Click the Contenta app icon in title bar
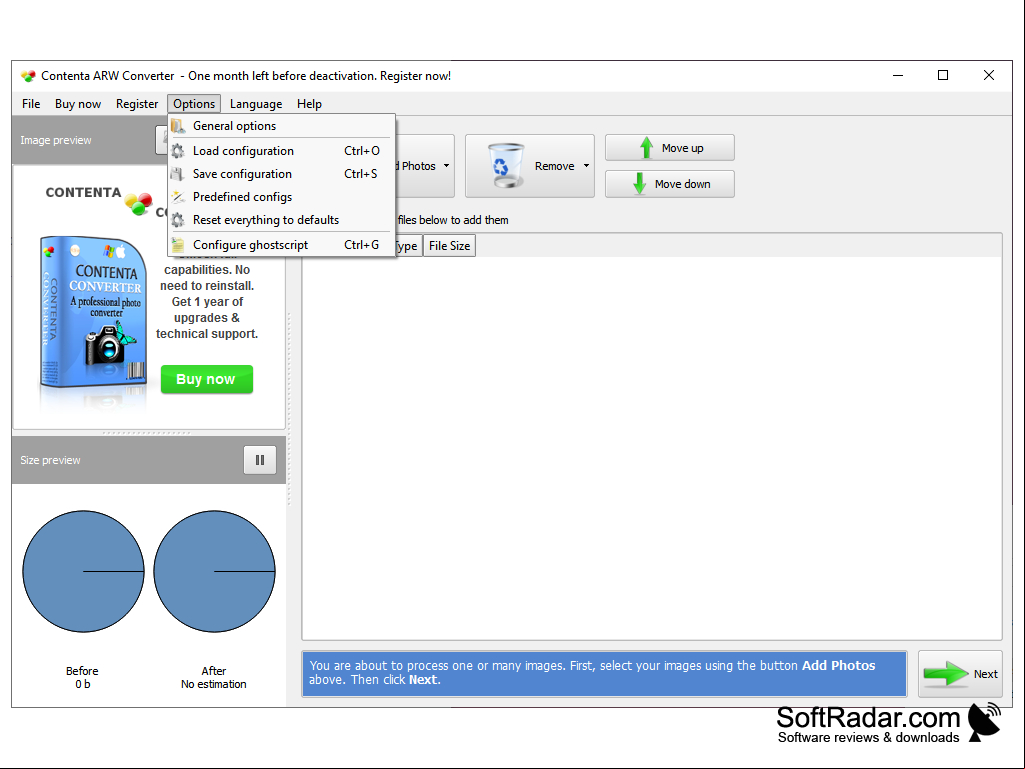The image size is (1025, 769). point(27,76)
